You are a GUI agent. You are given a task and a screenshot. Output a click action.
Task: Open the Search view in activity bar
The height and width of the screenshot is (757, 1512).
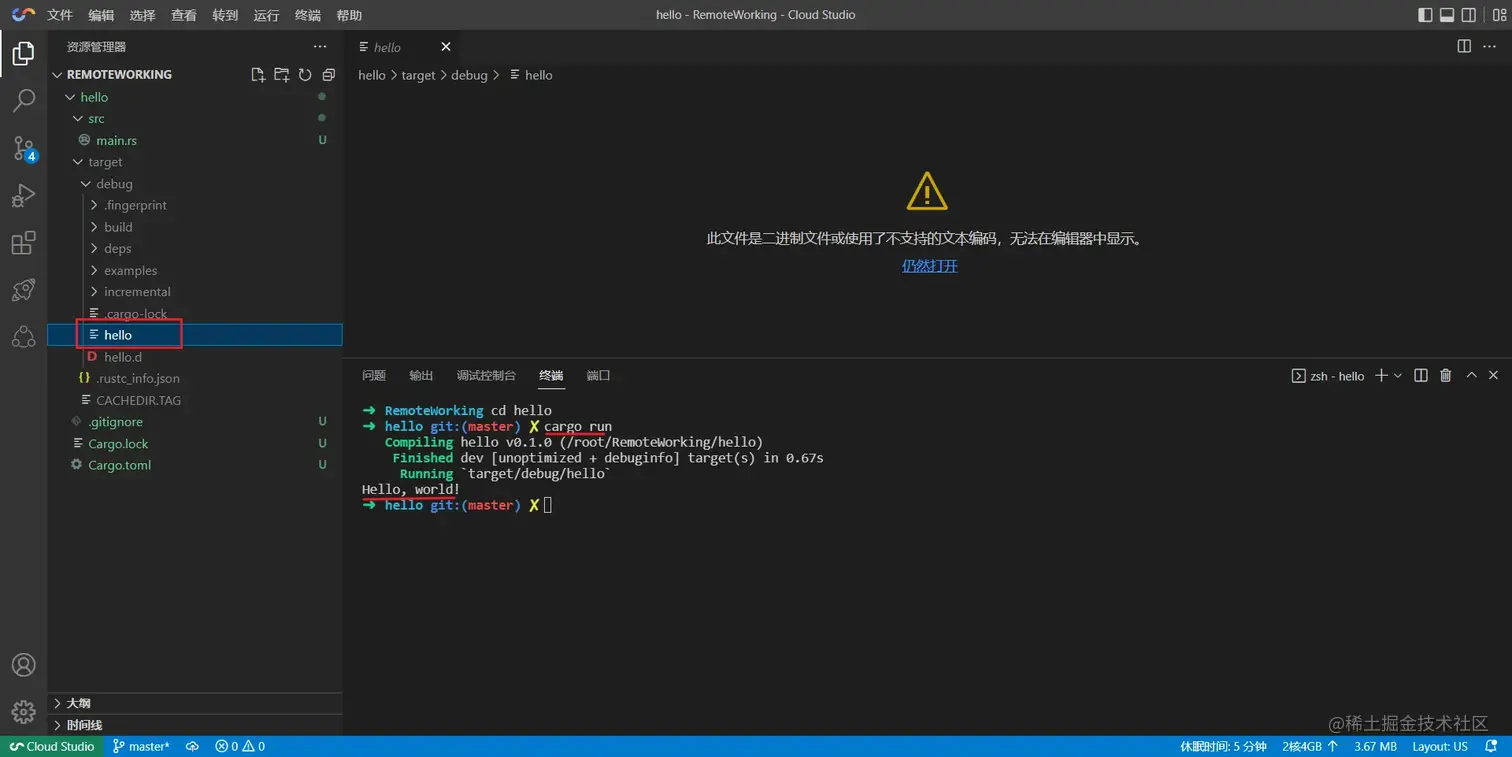coord(23,101)
